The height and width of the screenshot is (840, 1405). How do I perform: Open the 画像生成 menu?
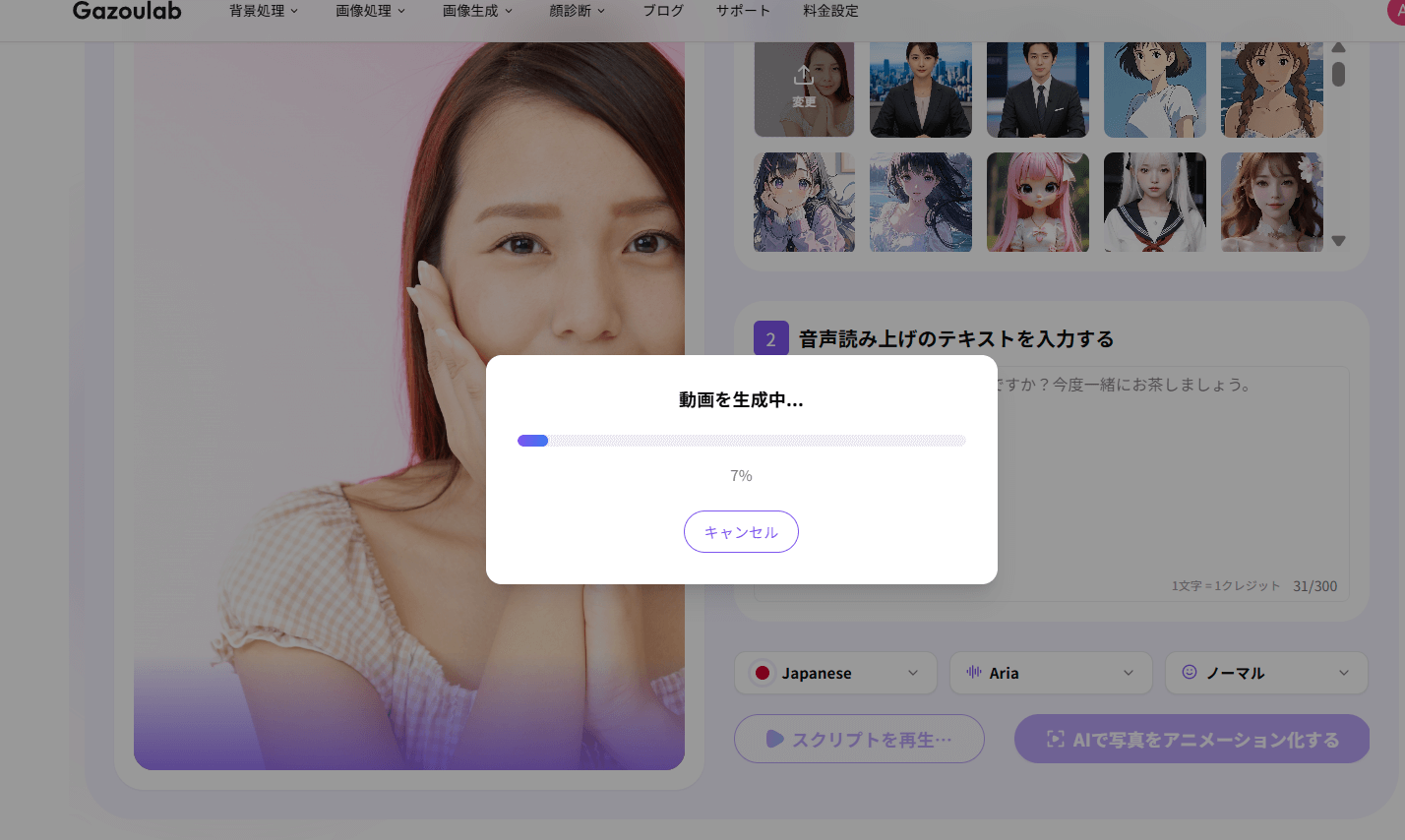pyautogui.click(x=478, y=11)
